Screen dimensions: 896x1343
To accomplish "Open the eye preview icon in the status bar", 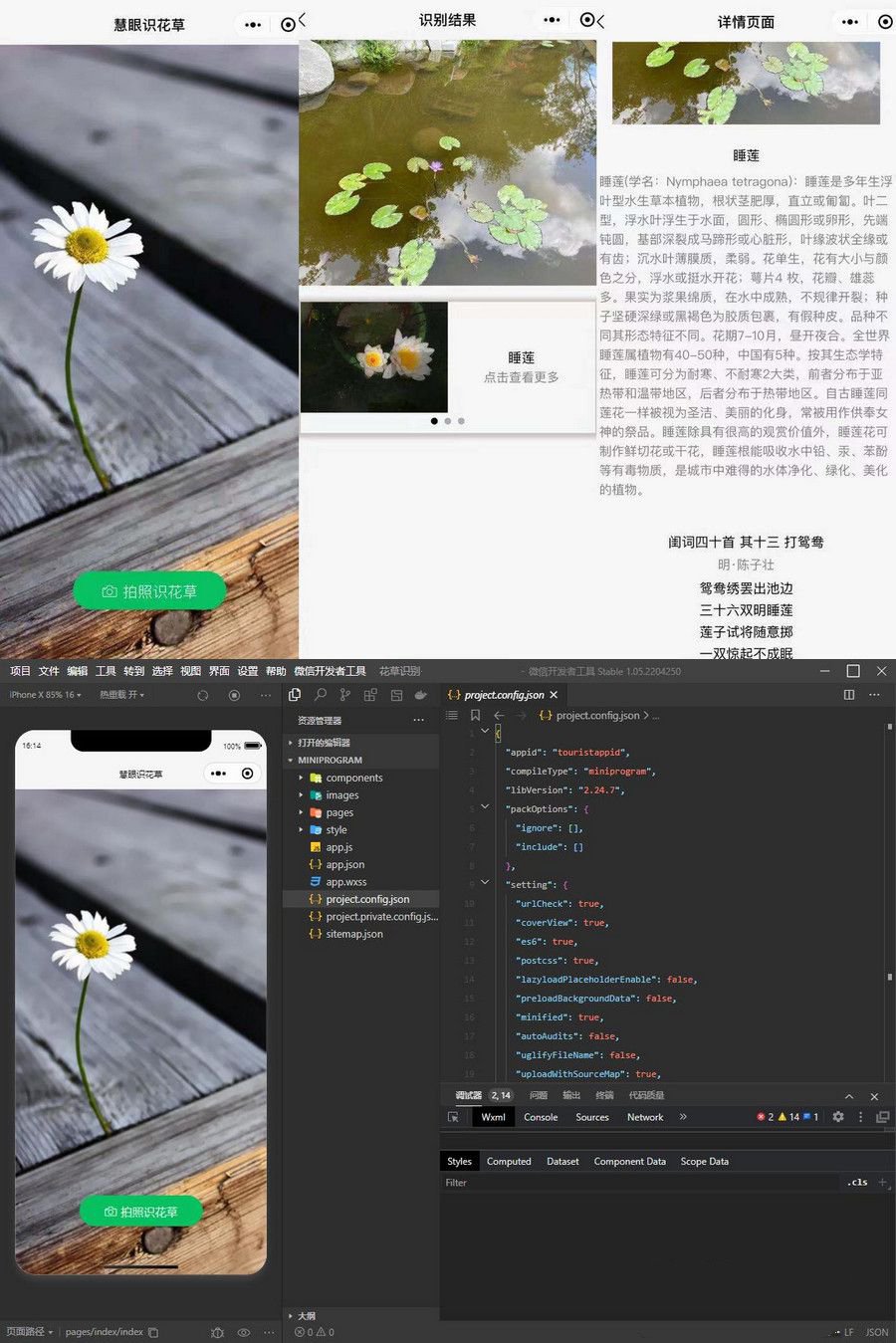I will (x=244, y=1331).
